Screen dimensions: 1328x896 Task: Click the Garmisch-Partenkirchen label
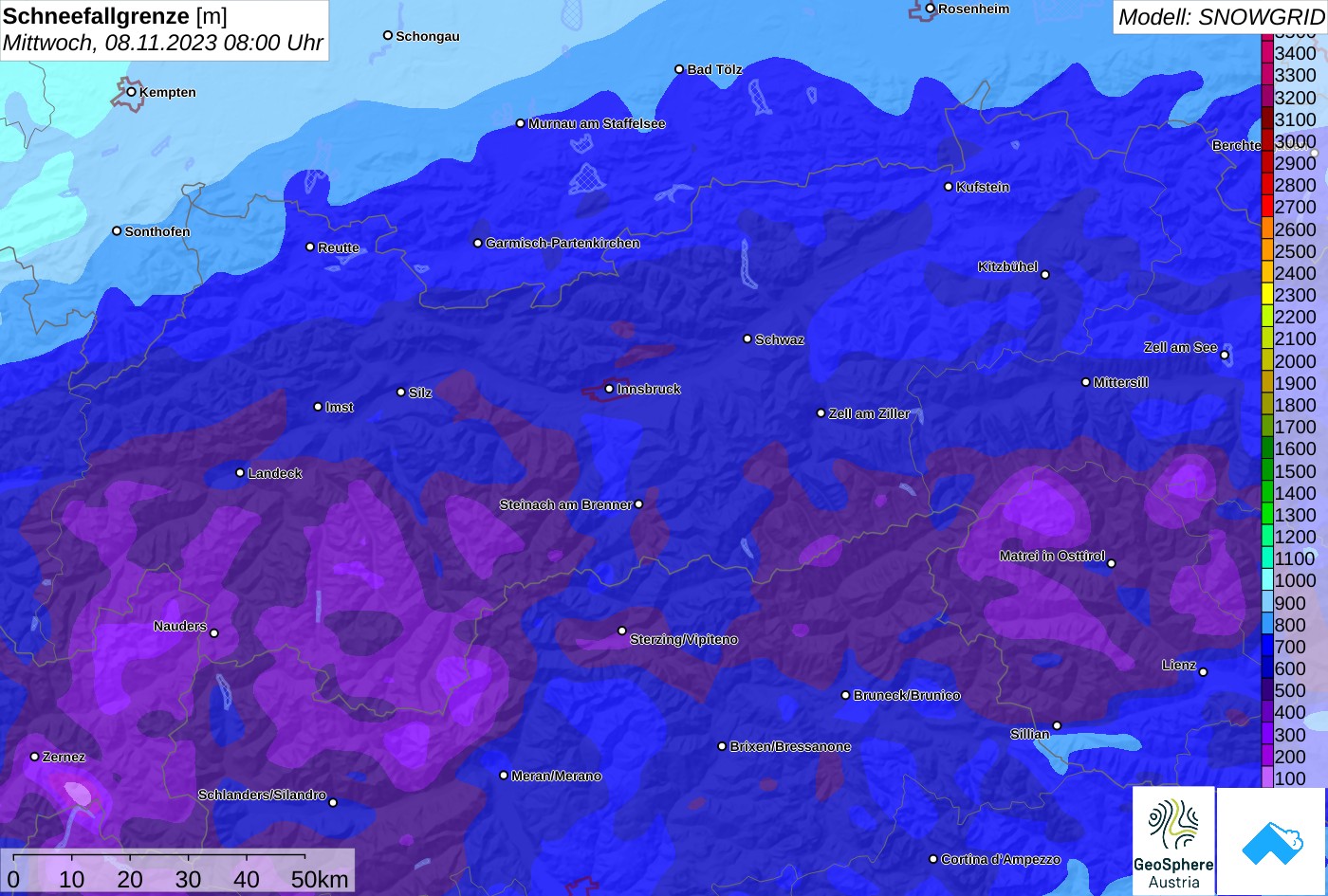pyautogui.click(x=563, y=244)
